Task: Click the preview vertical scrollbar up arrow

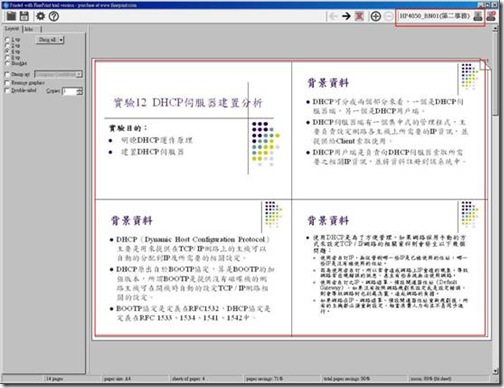Action: point(496,29)
